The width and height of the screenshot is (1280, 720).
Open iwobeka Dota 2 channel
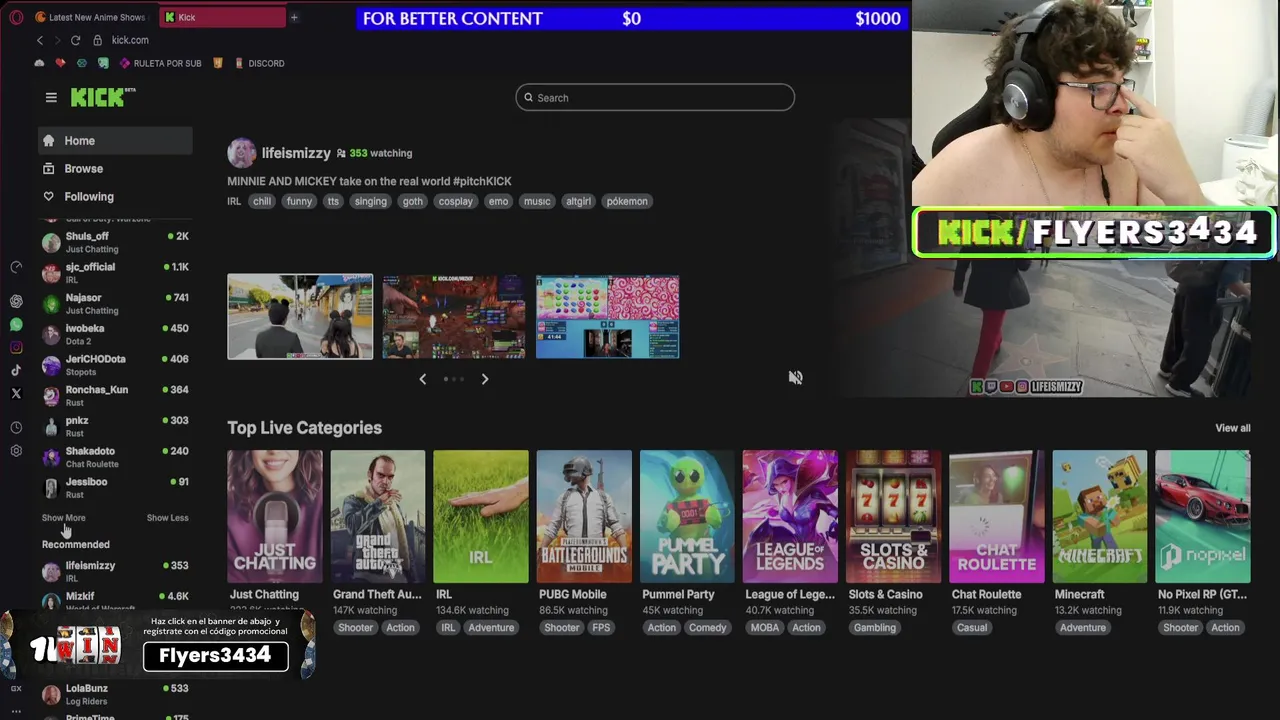(x=115, y=334)
